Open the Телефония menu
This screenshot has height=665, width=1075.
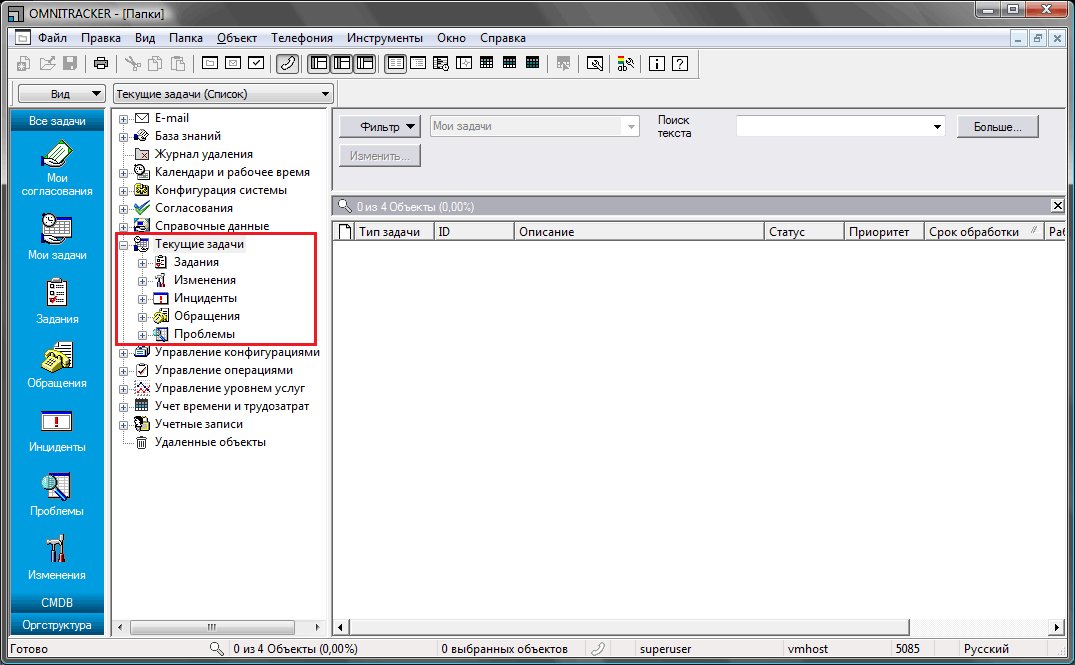tap(302, 38)
